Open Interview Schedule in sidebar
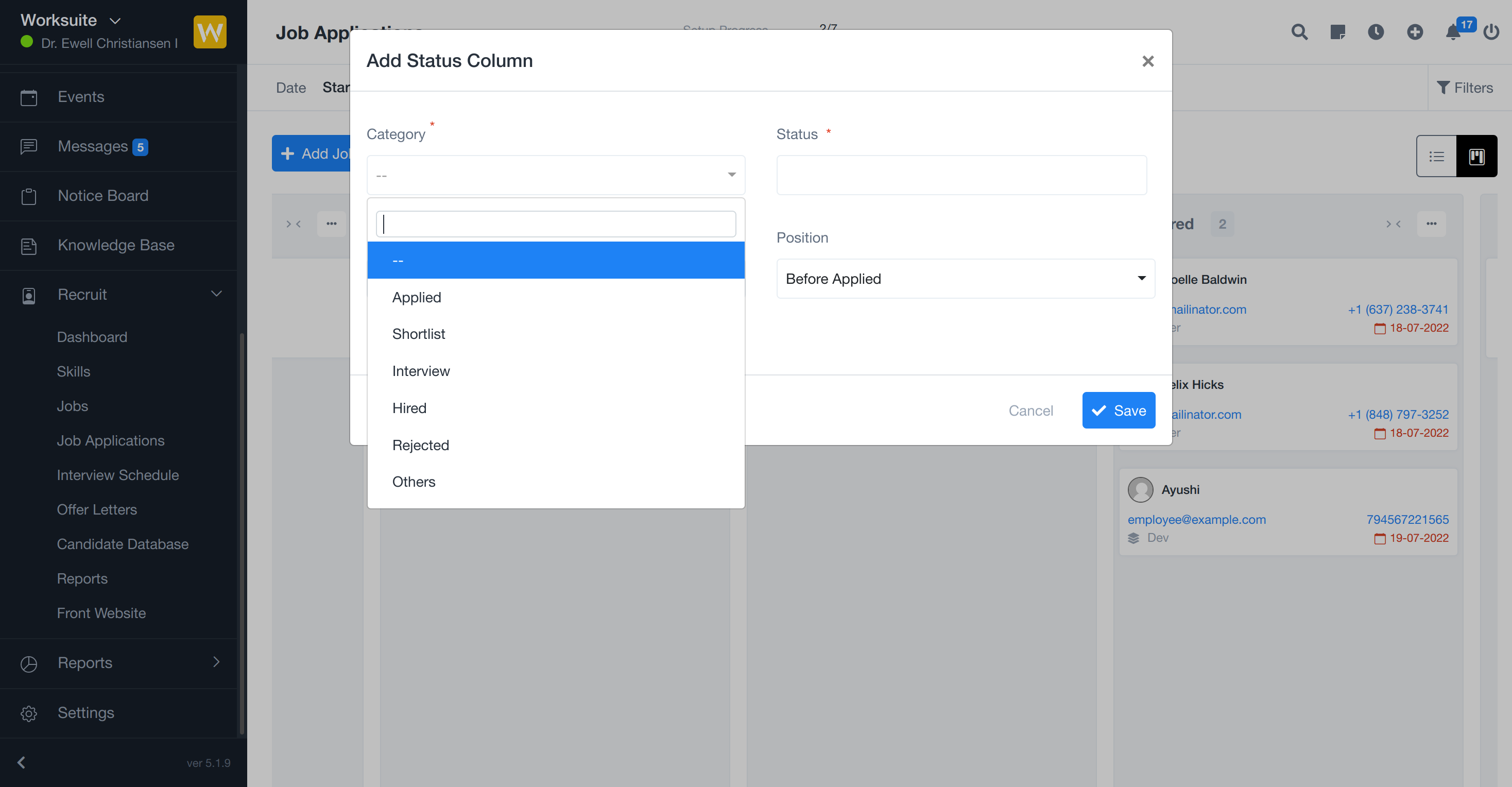 (117, 475)
